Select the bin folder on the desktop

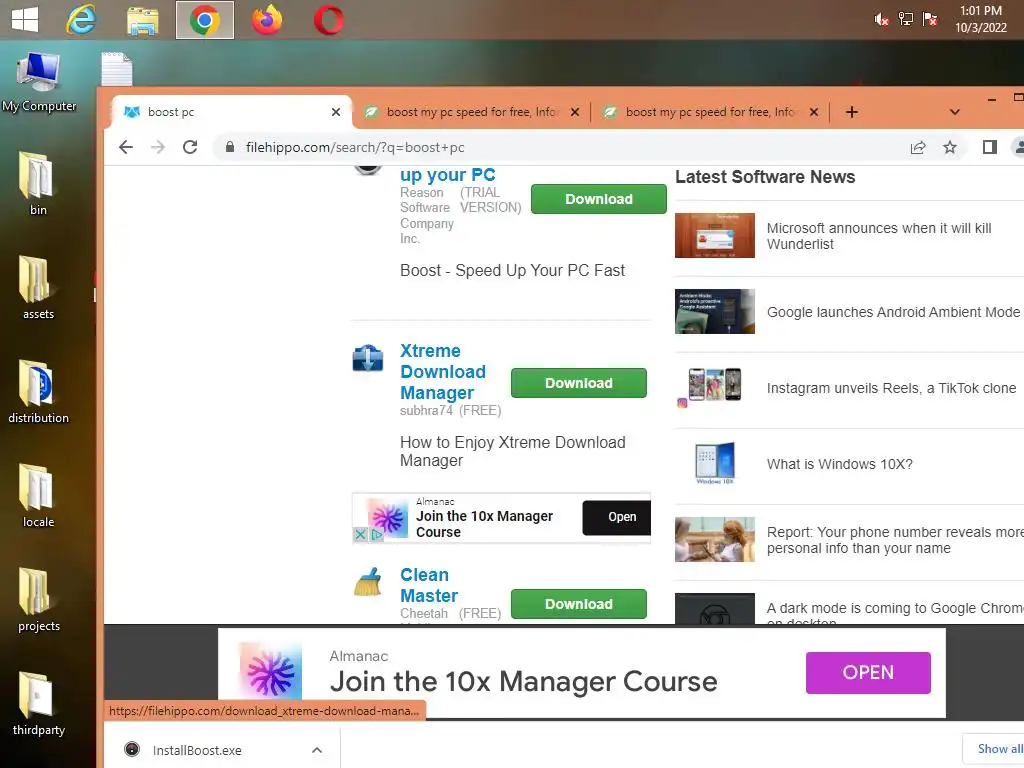(38, 184)
